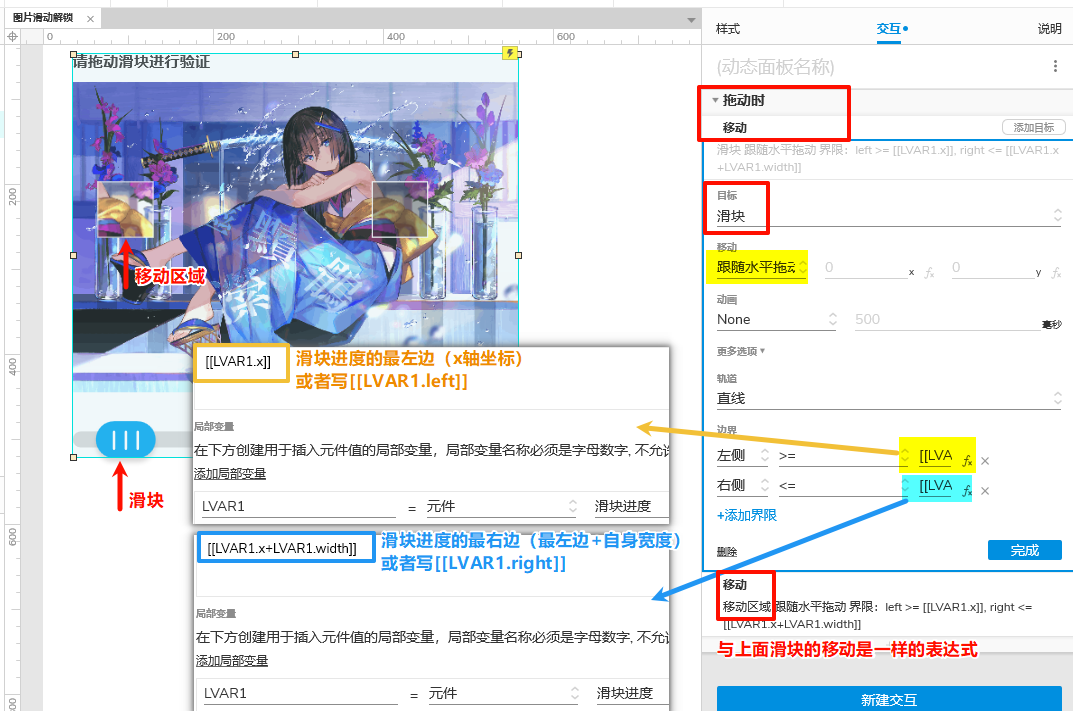The height and width of the screenshot is (711, 1073).
Task: Click the 500 milliseconds duration field
Action: (947, 320)
